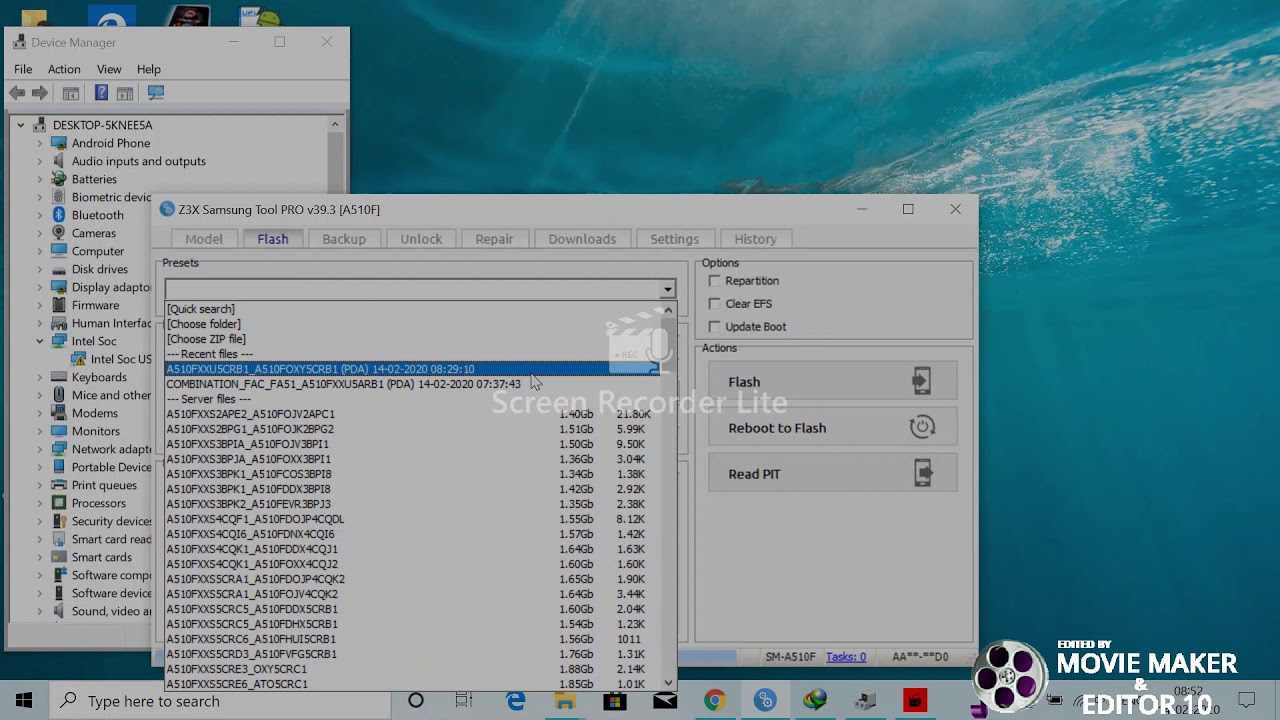Open Task View from the taskbar
Image resolution: width=1280 pixels, height=720 pixels.
point(464,701)
